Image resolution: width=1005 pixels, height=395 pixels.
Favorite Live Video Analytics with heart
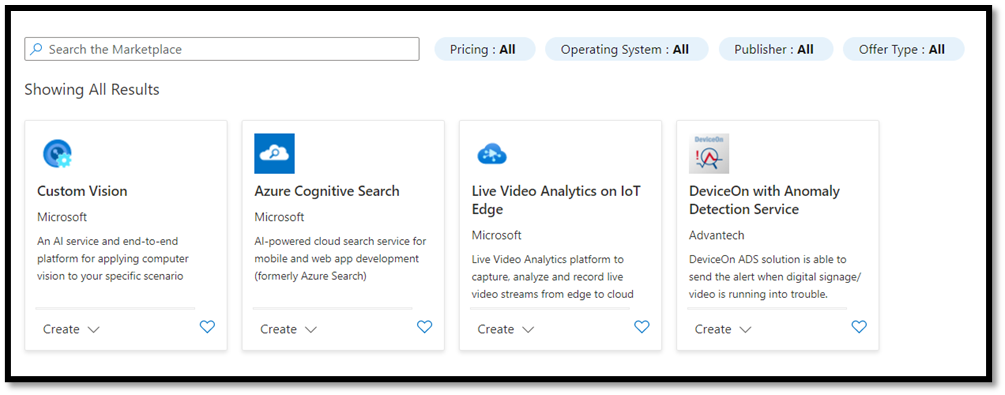[x=642, y=327]
